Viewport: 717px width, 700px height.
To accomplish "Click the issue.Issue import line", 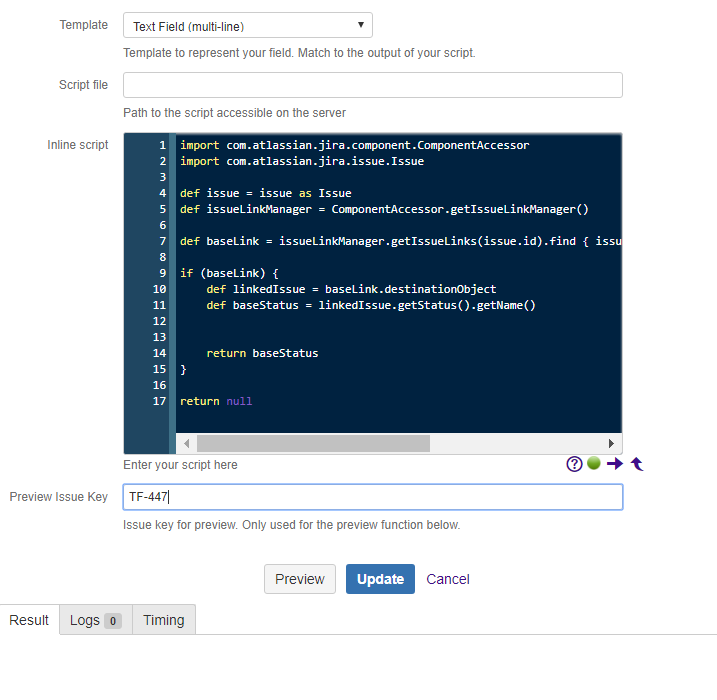I will click(302, 161).
